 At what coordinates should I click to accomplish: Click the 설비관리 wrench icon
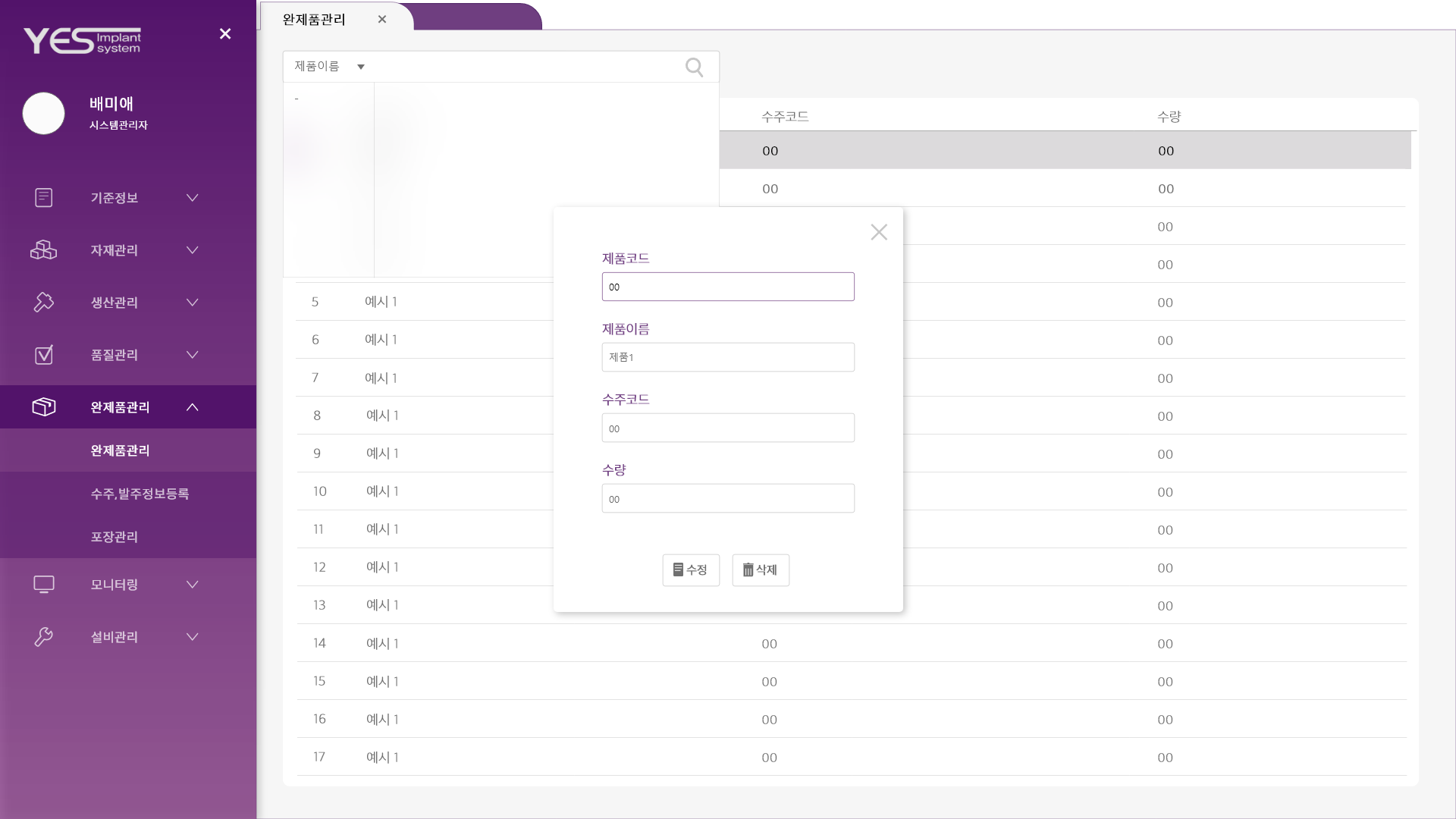pyautogui.click(x=44, y=637)
